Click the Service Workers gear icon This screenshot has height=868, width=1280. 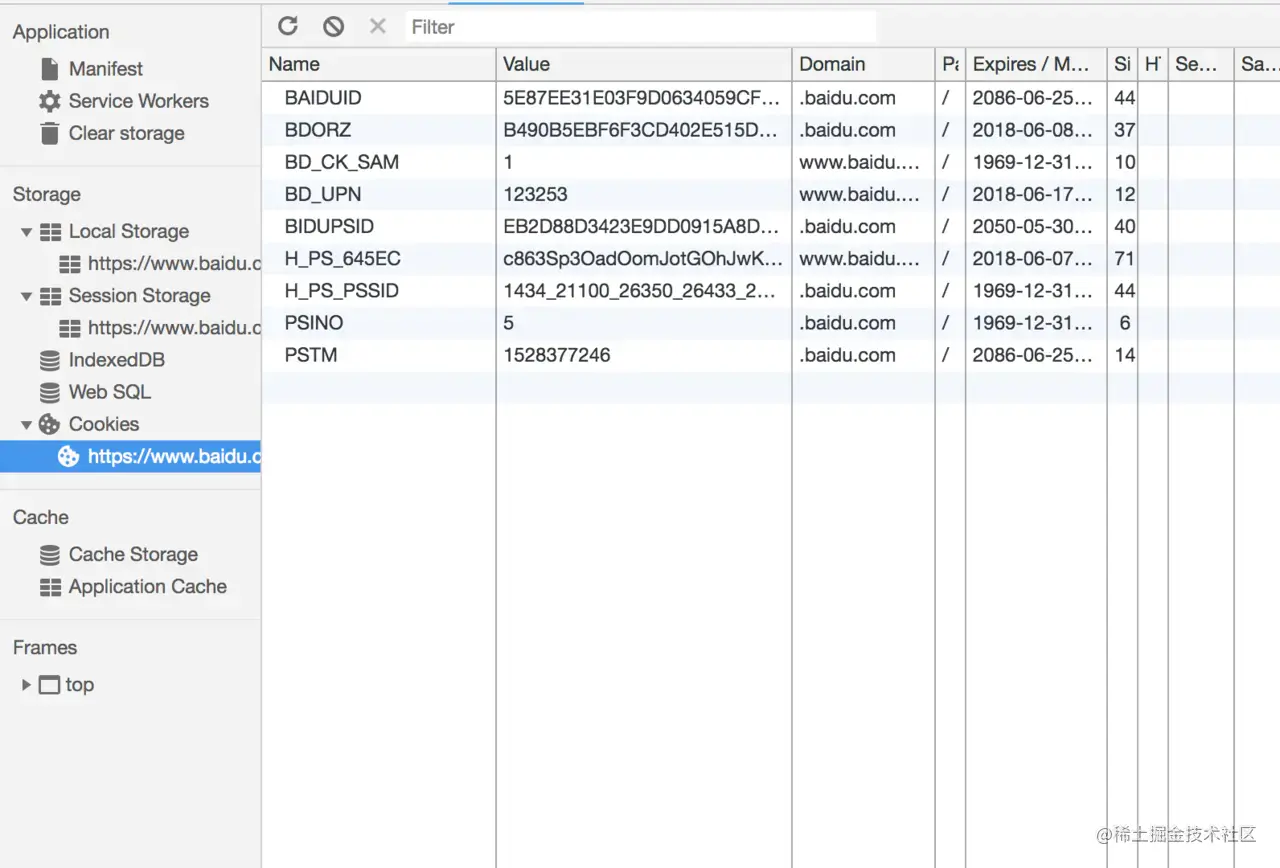coord(50,101)
